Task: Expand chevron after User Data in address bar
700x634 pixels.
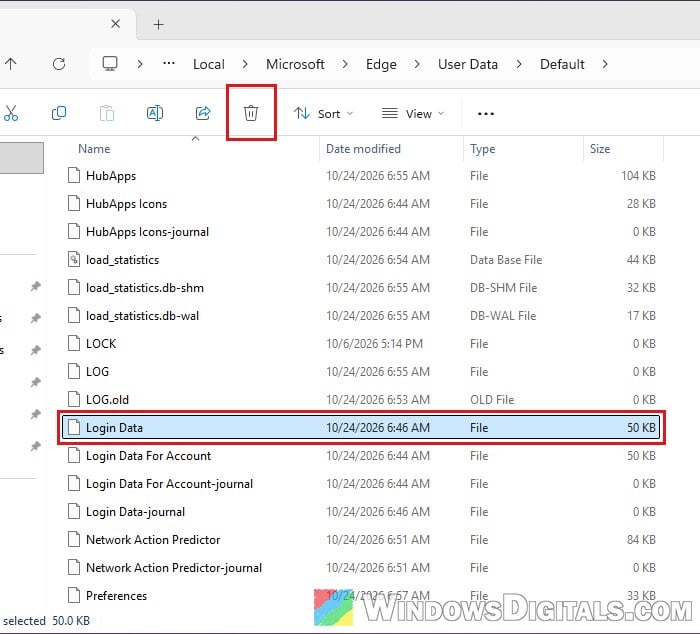Action: (x=519, y=64)
